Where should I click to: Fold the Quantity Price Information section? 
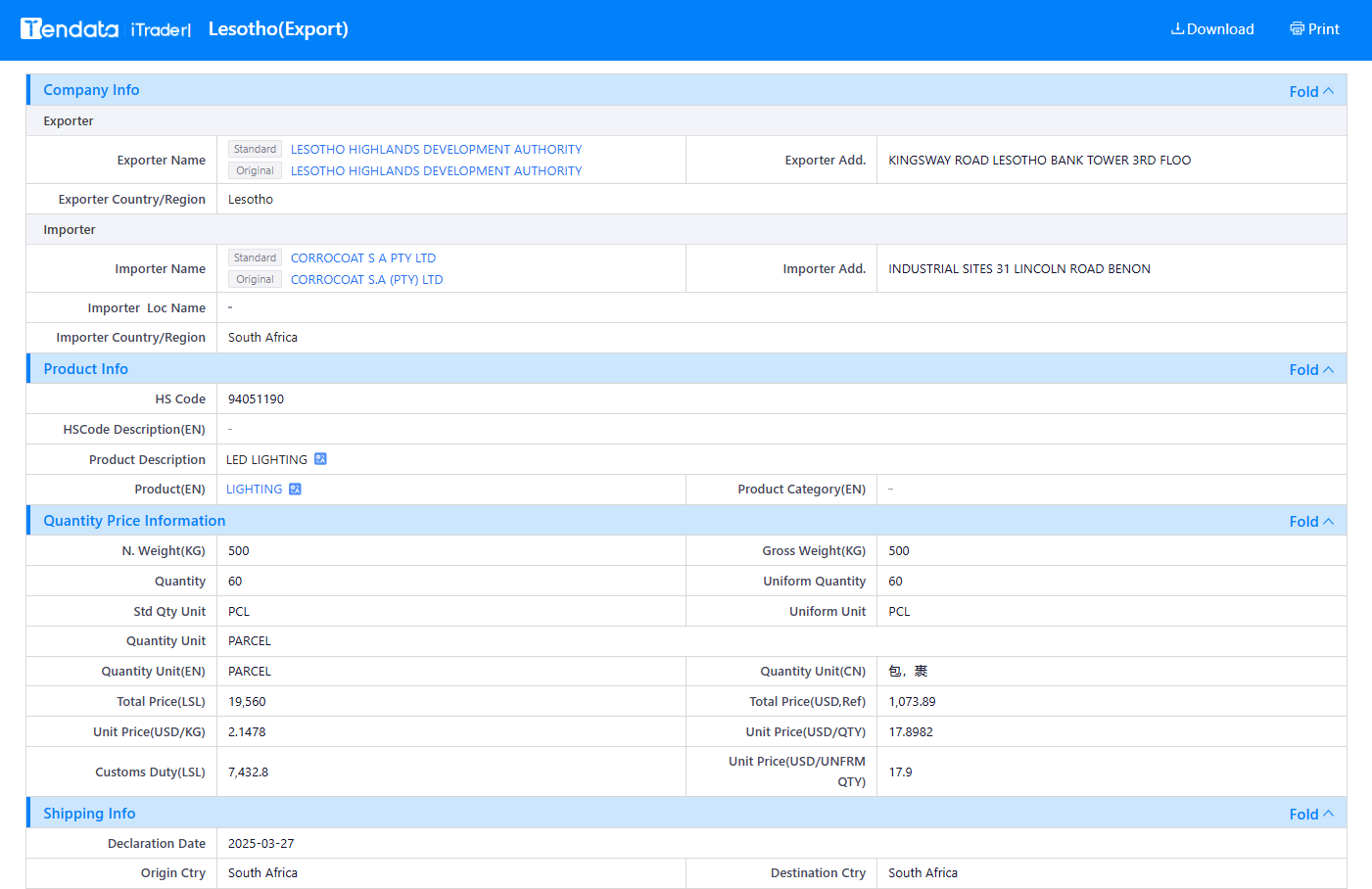click(1311, 521)
